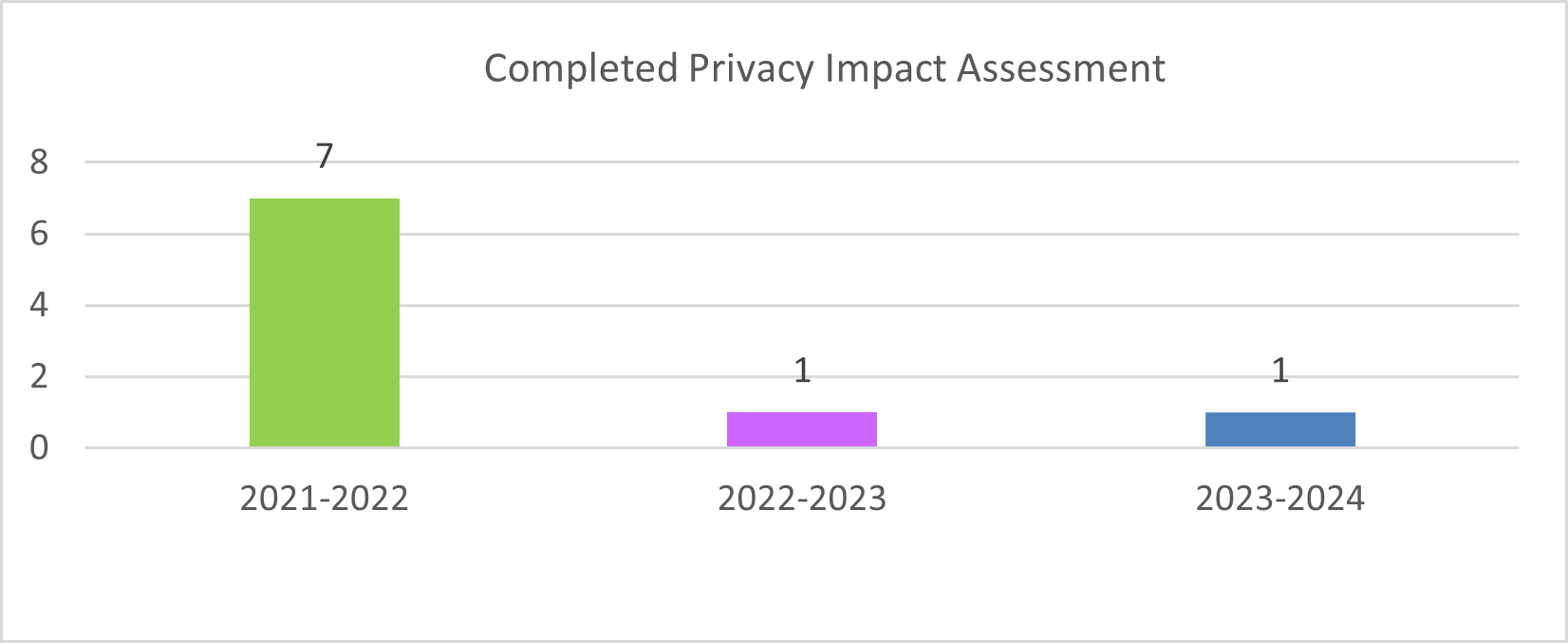The image size is (1568, 643).
Task: Click data label 7 above green bar
Action: 325,157
